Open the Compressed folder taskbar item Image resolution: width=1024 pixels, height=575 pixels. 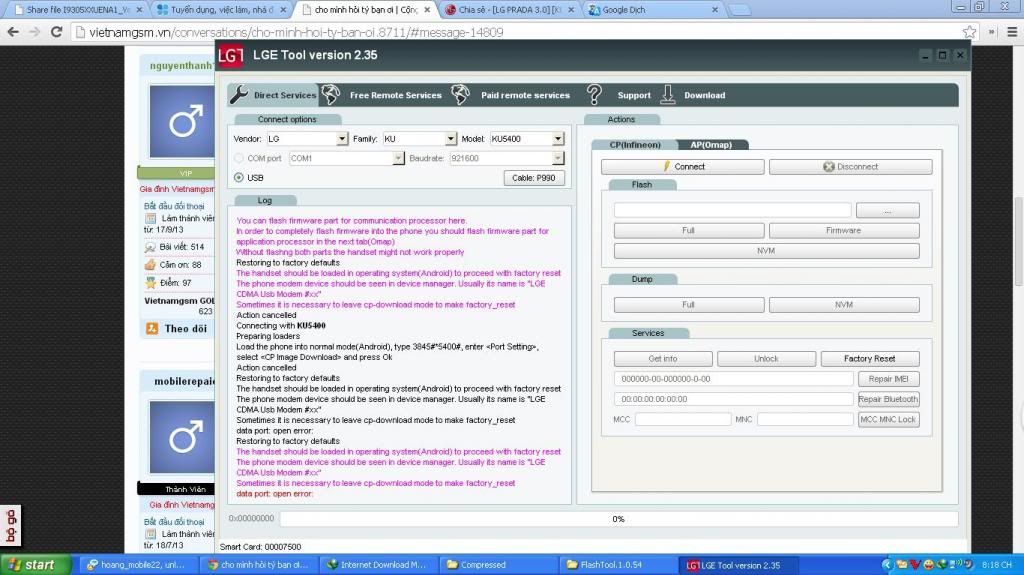[x=497, y=565]
